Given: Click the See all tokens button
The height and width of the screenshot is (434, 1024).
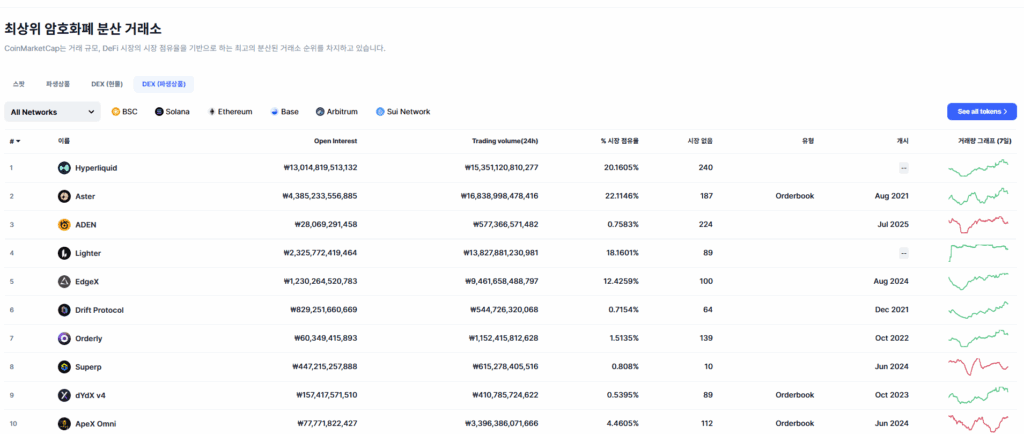Looking at the screenshot, I should [x=981, y=112].
